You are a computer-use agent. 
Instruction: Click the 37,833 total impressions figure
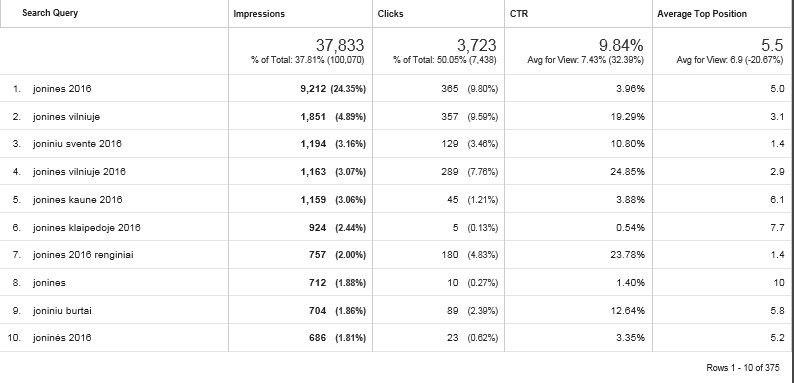coord(340,45)
